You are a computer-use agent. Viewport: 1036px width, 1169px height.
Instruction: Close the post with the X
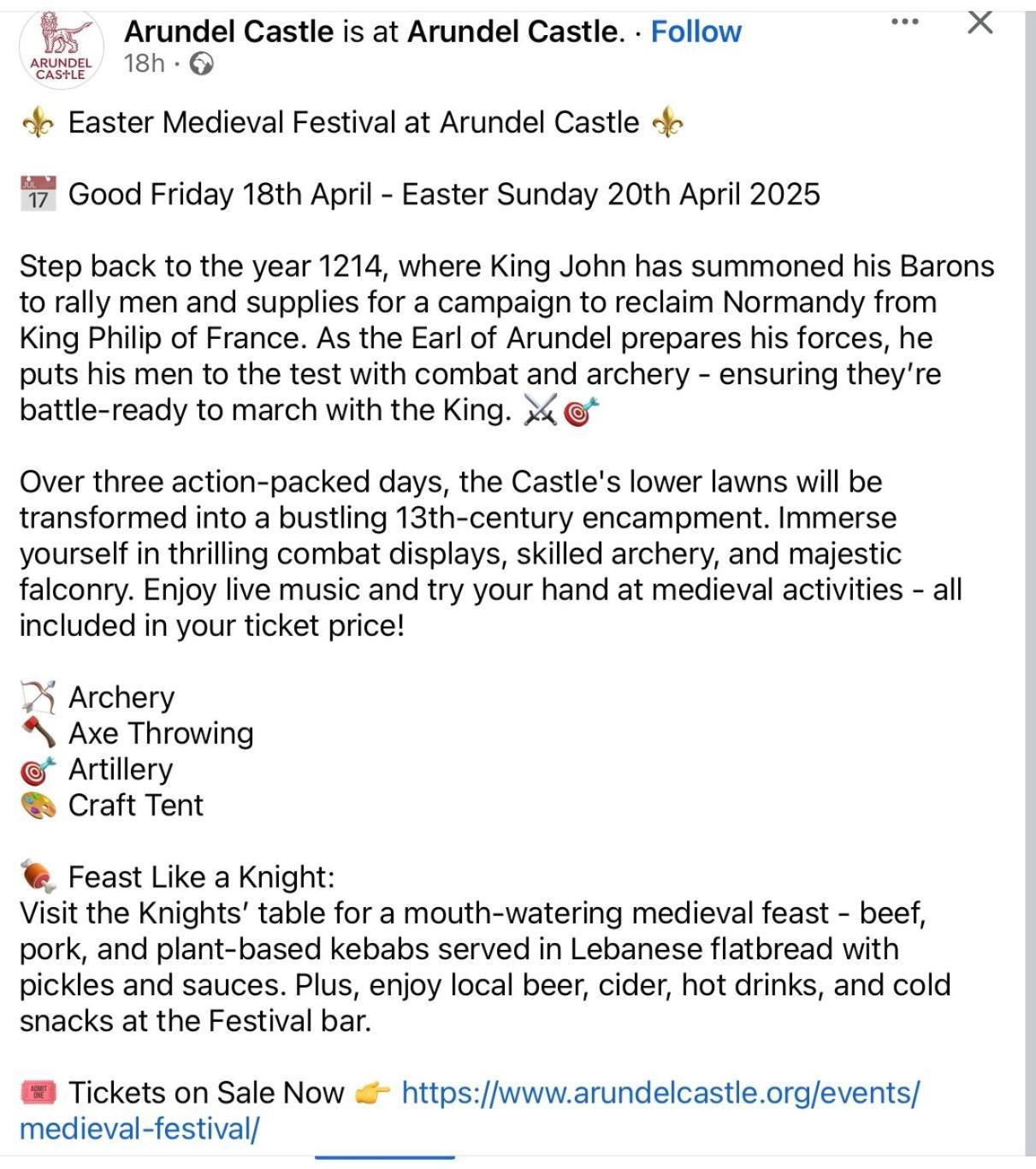(980, 22)
